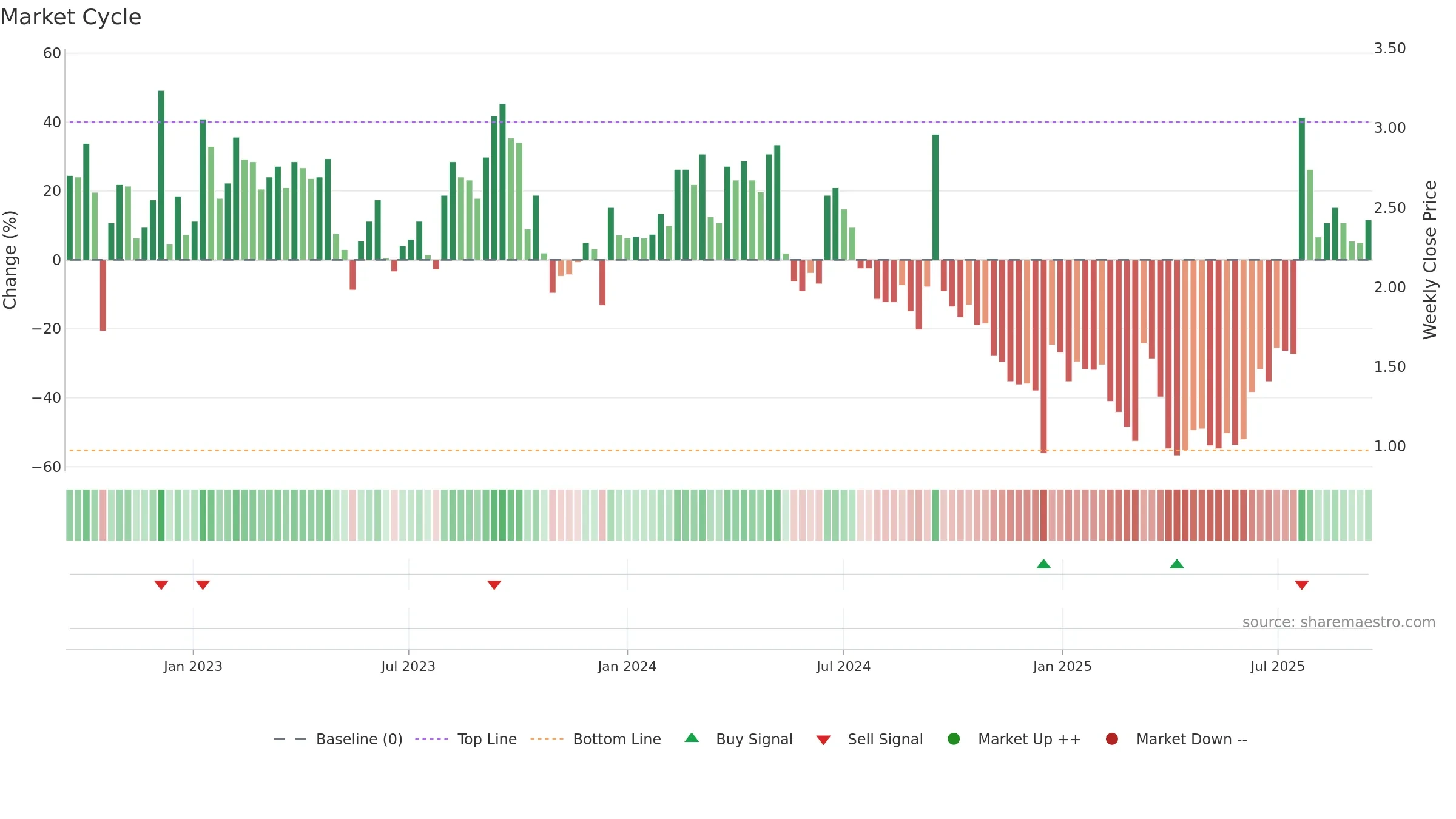Viewport: 1456px width, 819px height.
Task: Click the Jan 2025 axis label
Action: 1062,667
